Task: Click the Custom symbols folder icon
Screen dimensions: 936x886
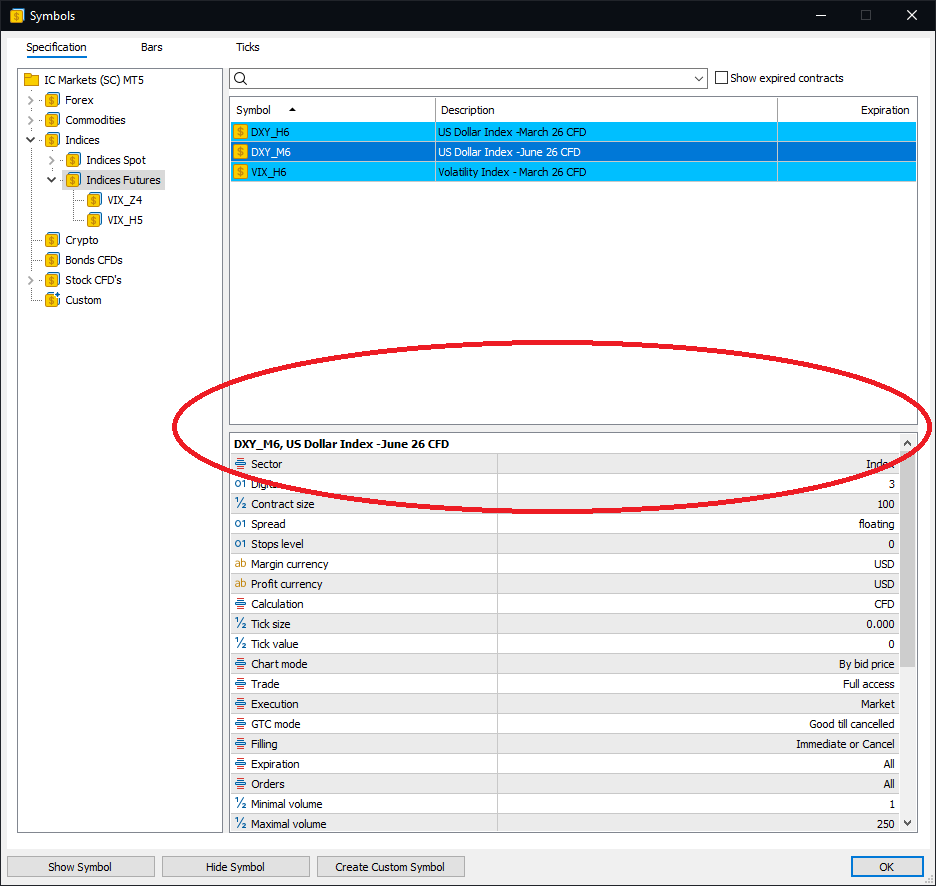Action: click(53, 300)
